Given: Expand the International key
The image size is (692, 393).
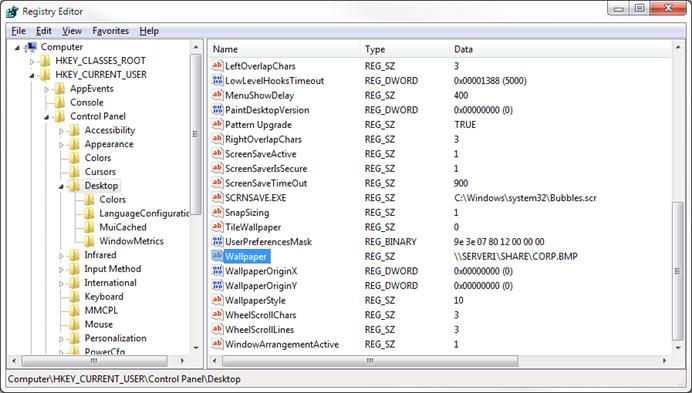Looking at the screenshot, I should click(x=61, y=283).
